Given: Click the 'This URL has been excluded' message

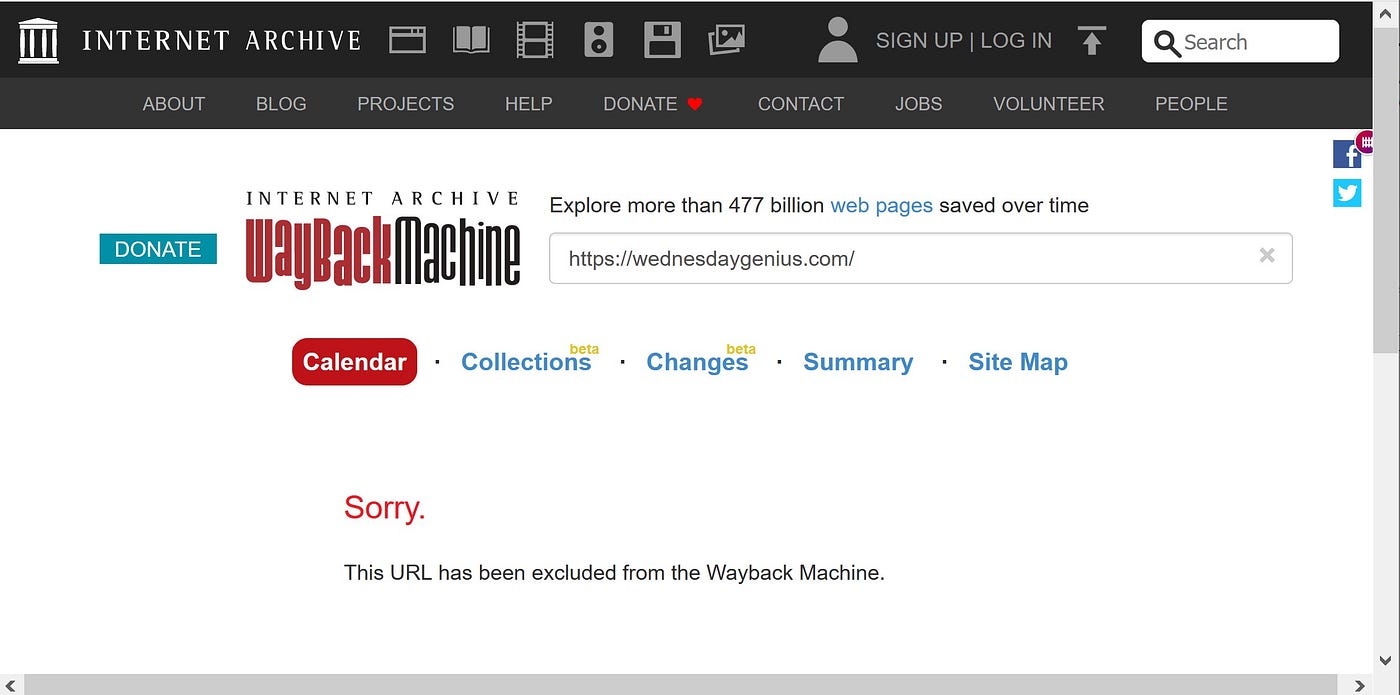Looking at the screenshot, I should coord(614,573).
